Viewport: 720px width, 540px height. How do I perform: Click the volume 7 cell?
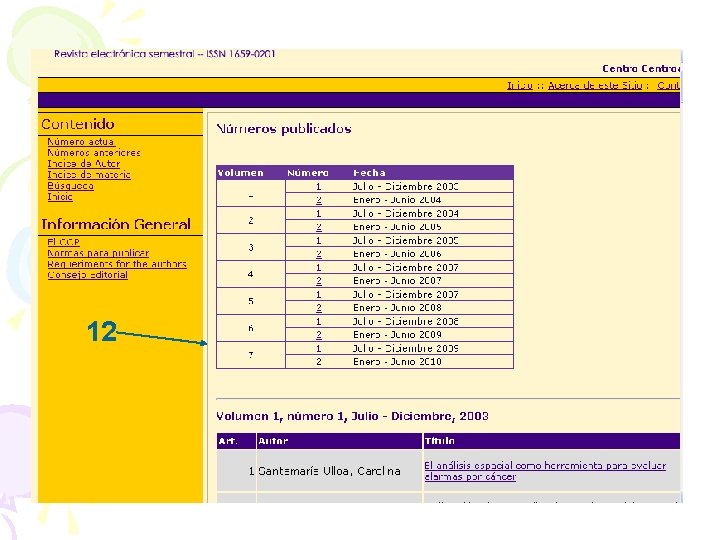(251, 355)
